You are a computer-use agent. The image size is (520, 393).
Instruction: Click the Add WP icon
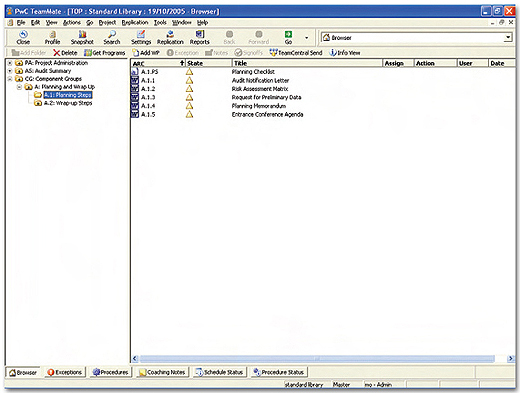coord(136,53)
